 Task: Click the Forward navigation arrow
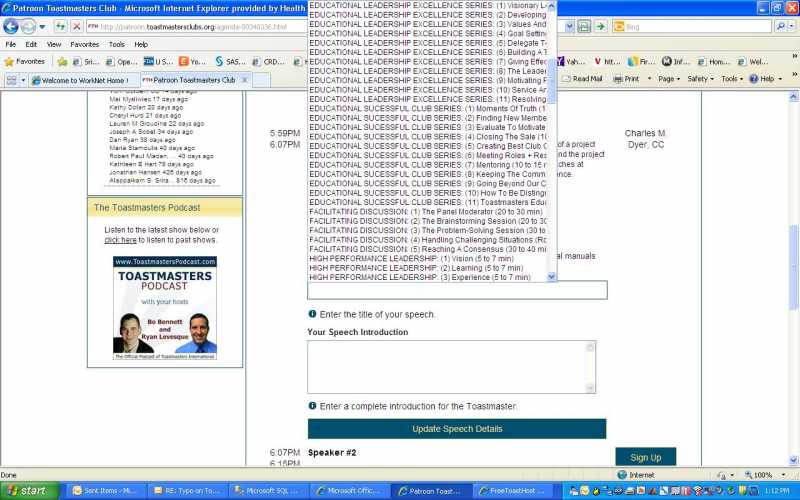click(28, 26)
